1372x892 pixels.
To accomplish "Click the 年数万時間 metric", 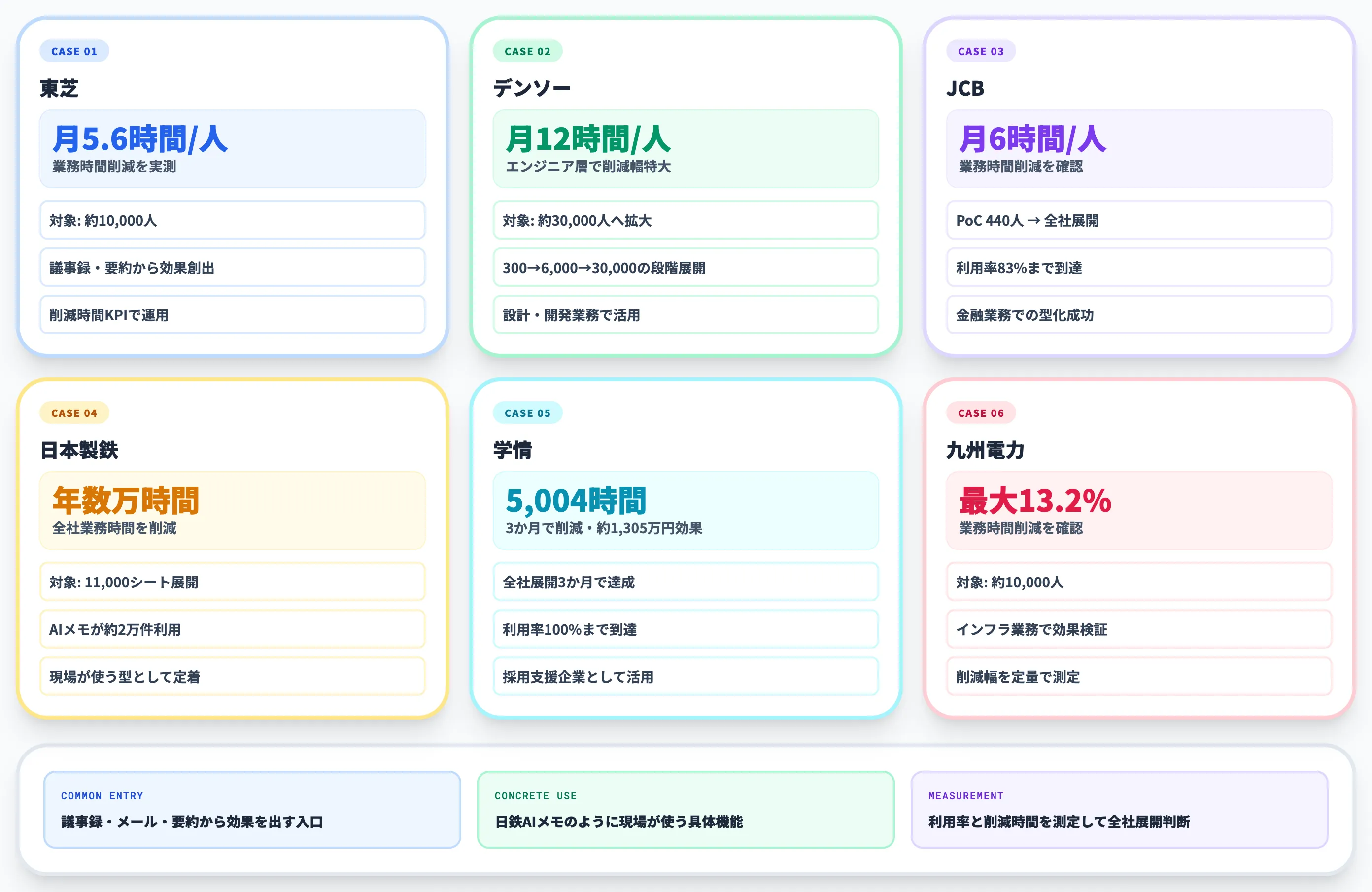I will (x=126, y=501).
